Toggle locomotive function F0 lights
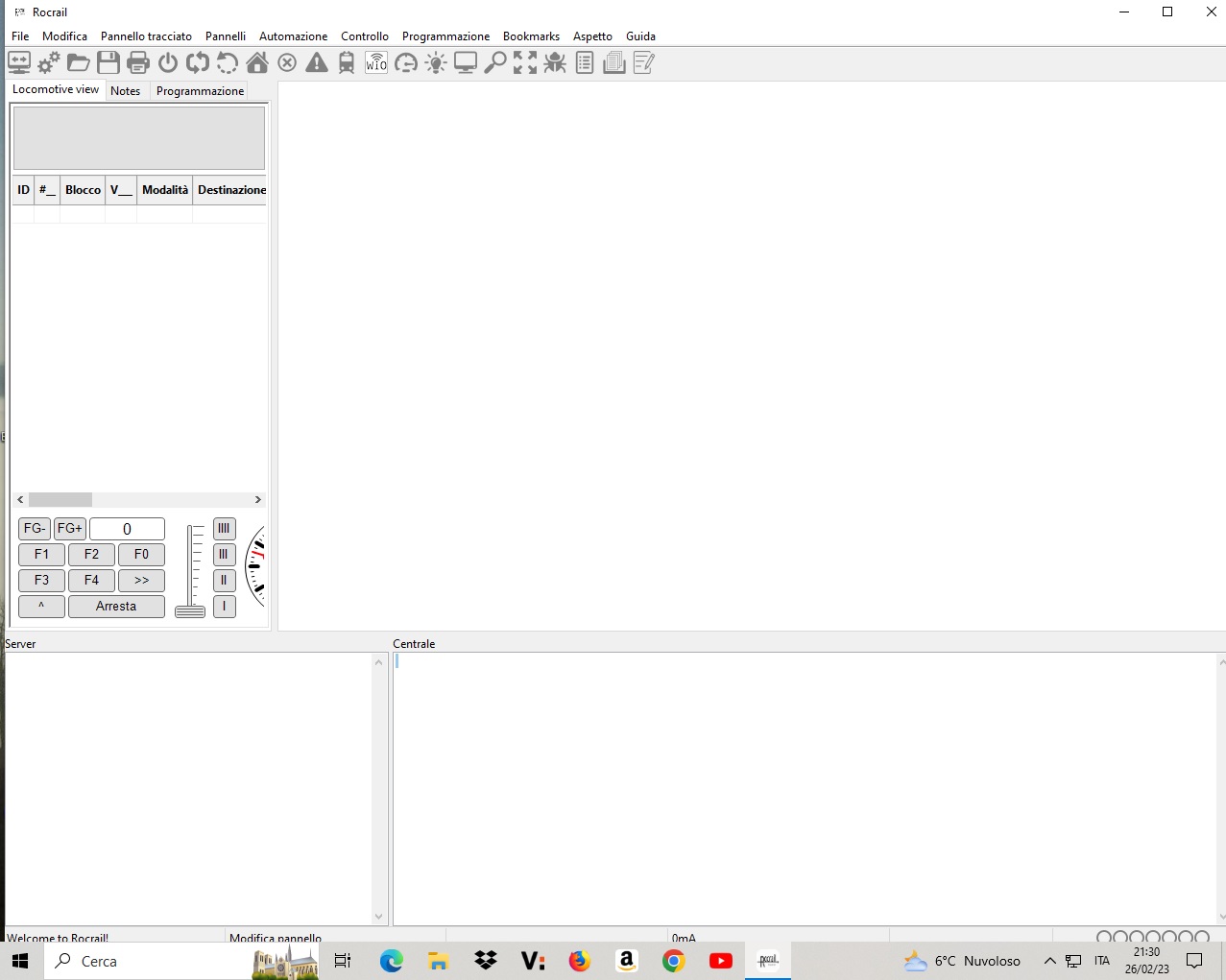 (141, 555)
